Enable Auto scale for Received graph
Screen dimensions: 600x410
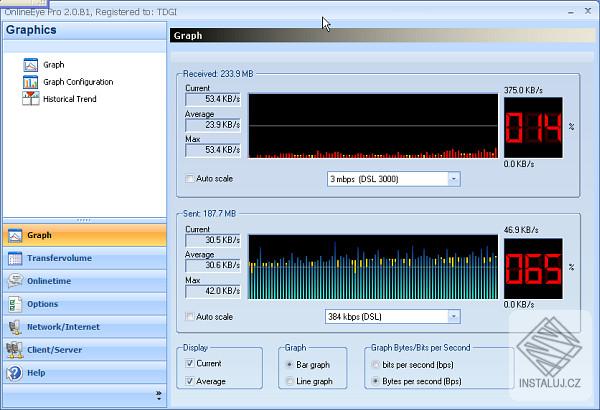coord(191,179)
